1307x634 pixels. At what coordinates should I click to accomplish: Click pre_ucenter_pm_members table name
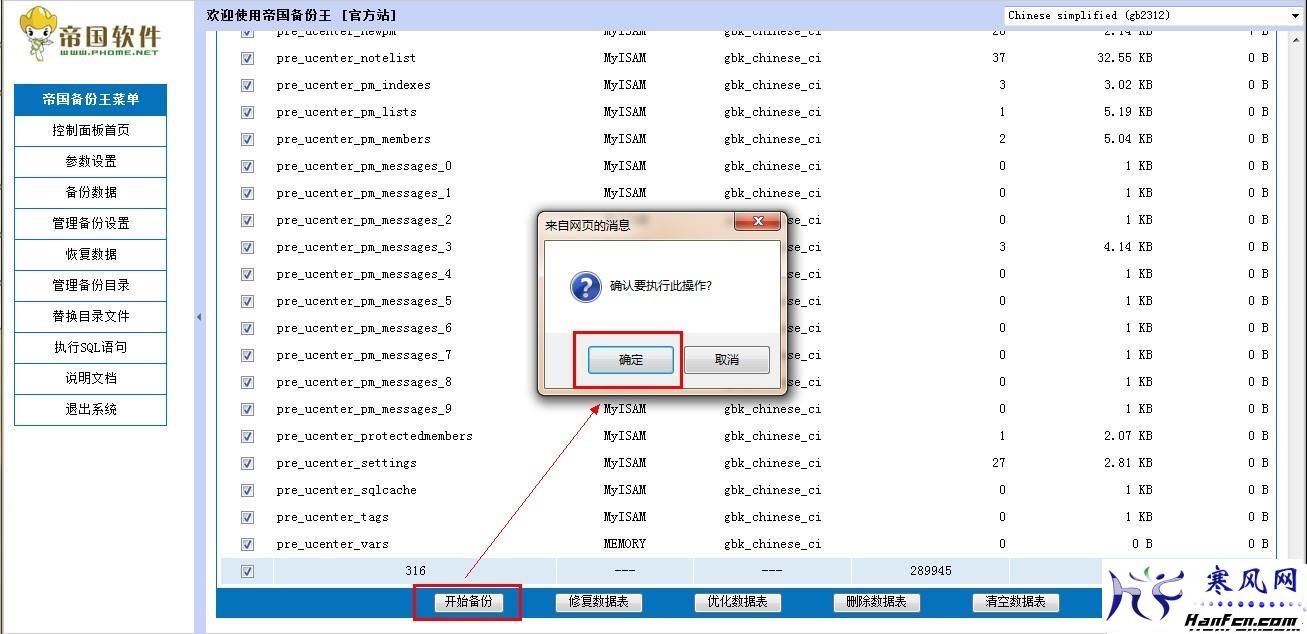[353, 140]
